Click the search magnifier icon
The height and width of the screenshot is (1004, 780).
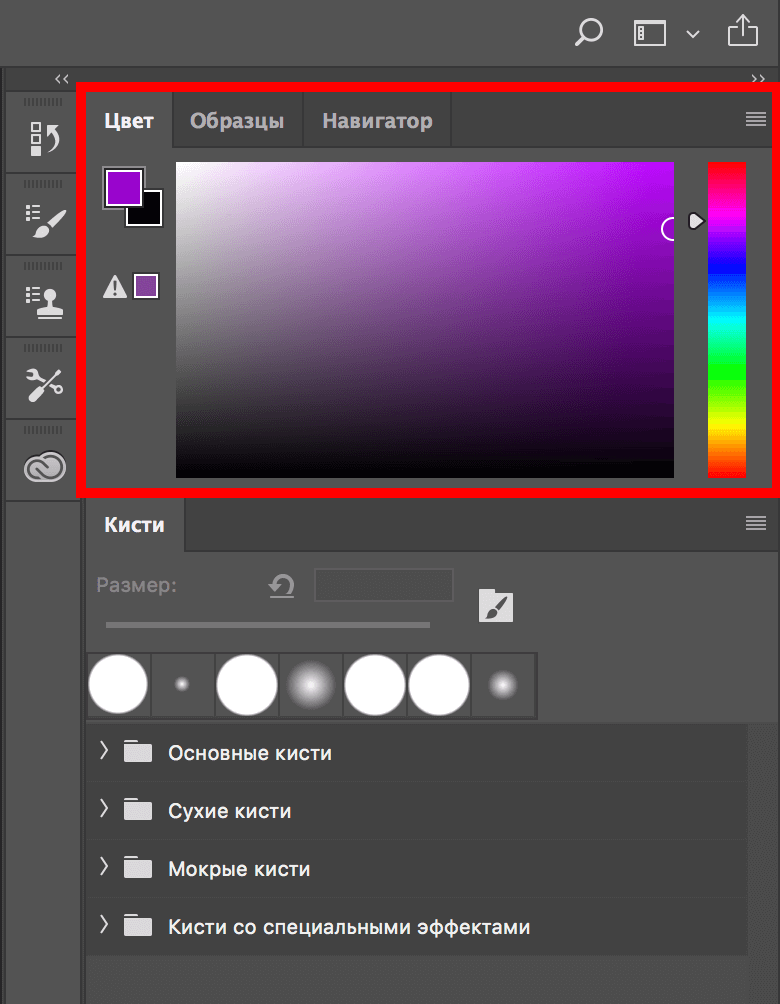coord(588,32)
